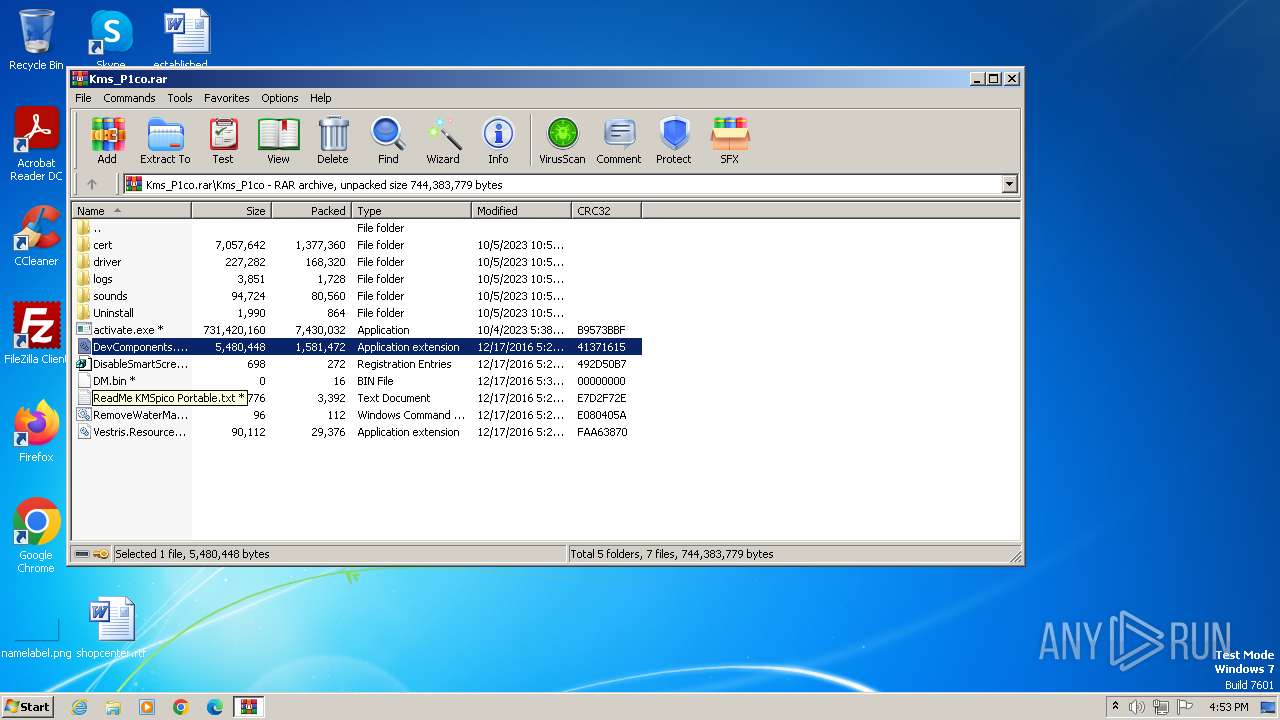
Task: Click CRC32 value B9573BBF
Action: (x=601, y=330)
